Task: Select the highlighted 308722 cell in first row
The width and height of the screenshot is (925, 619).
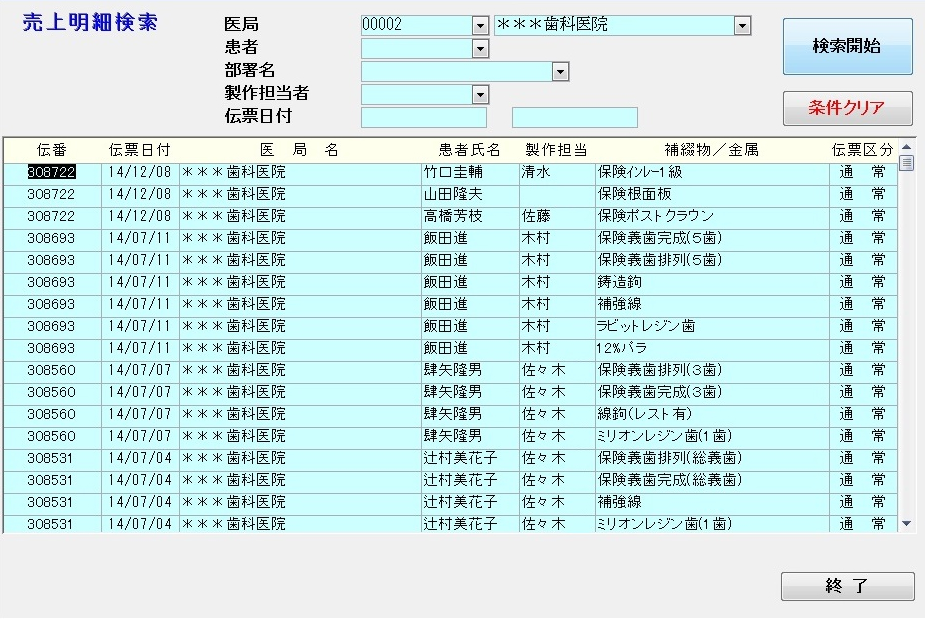Action: 51,172
